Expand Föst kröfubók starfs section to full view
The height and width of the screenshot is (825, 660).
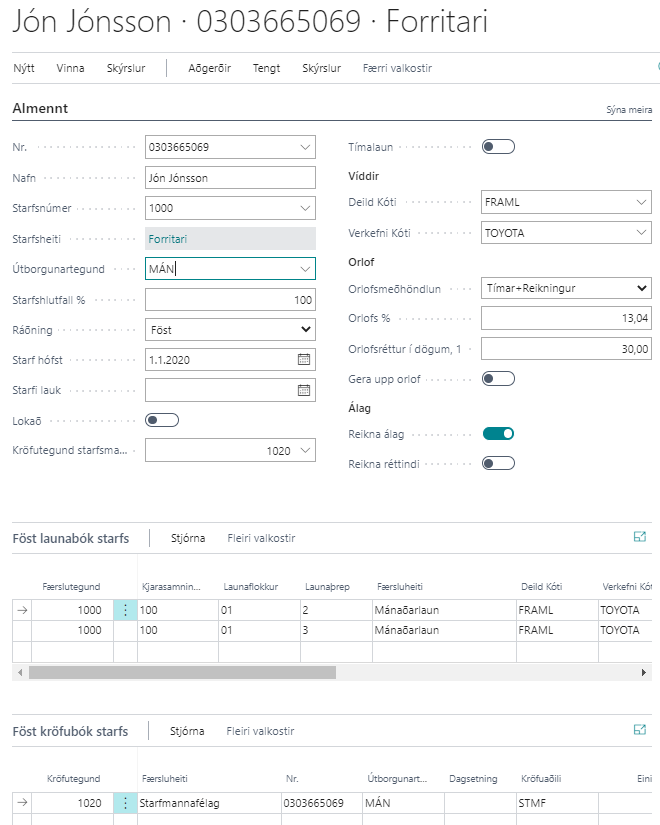[x=640, y=730]
